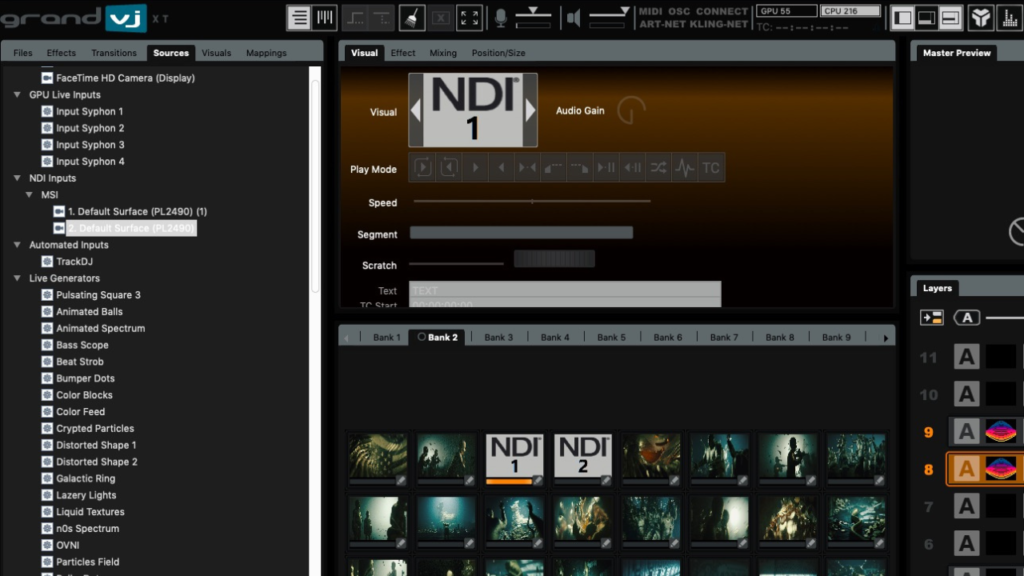Select the audio waveform play mode icon
The width and height of the screenshot is (1024, 576).
point(684,168)
